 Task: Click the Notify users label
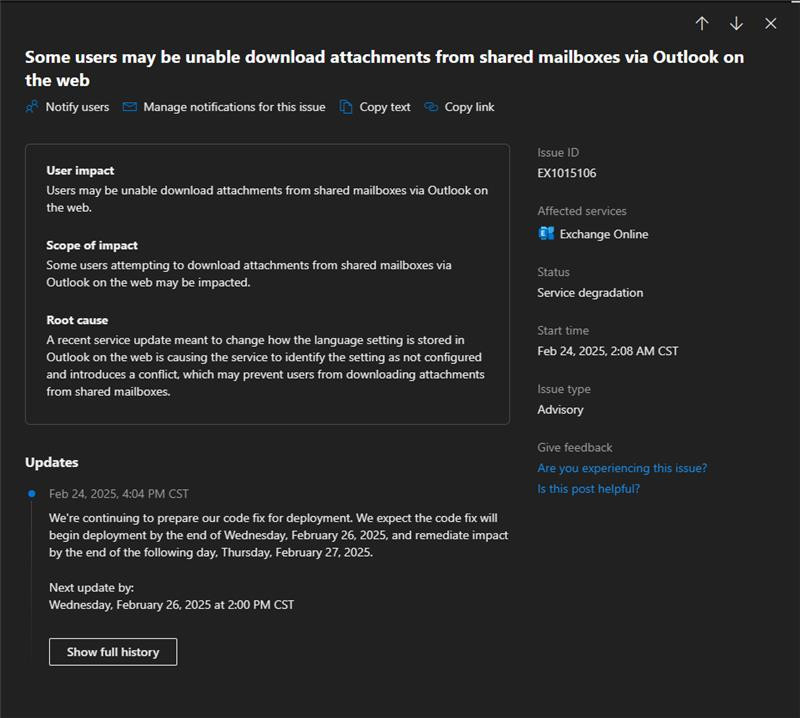point(77,107)
